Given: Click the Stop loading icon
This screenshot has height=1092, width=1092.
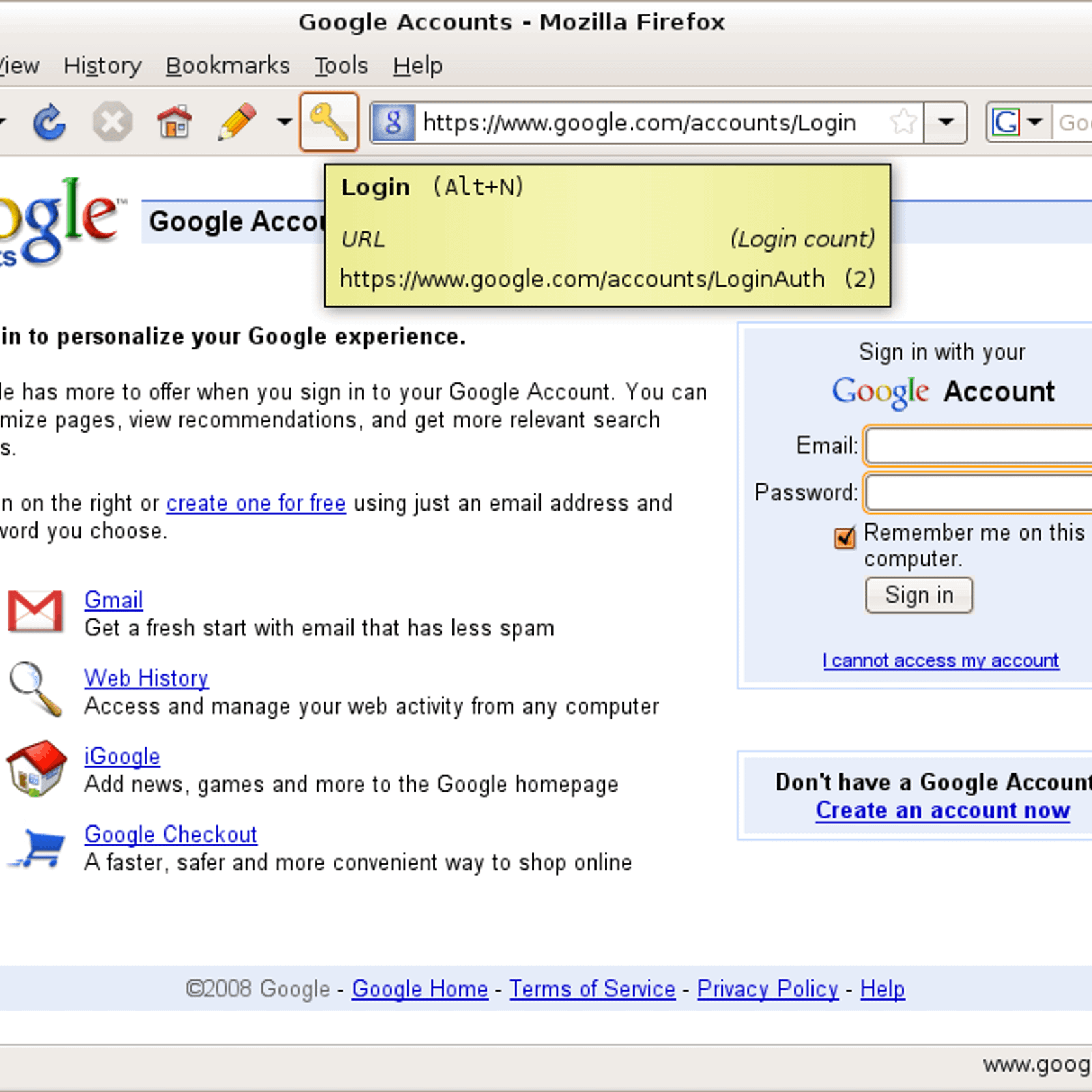Looking at the screenshot, I should click(112, 123).
